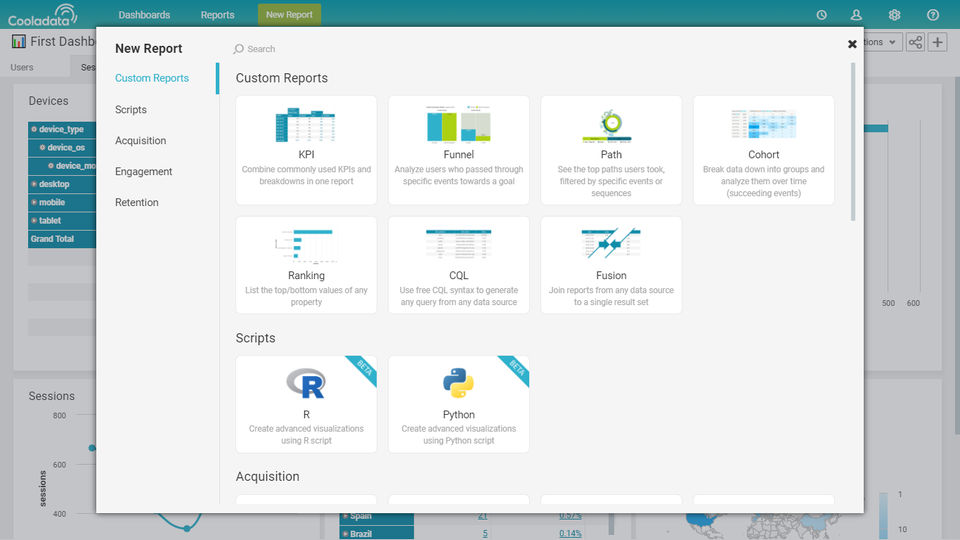Select Scripts in sidebar

131,110
